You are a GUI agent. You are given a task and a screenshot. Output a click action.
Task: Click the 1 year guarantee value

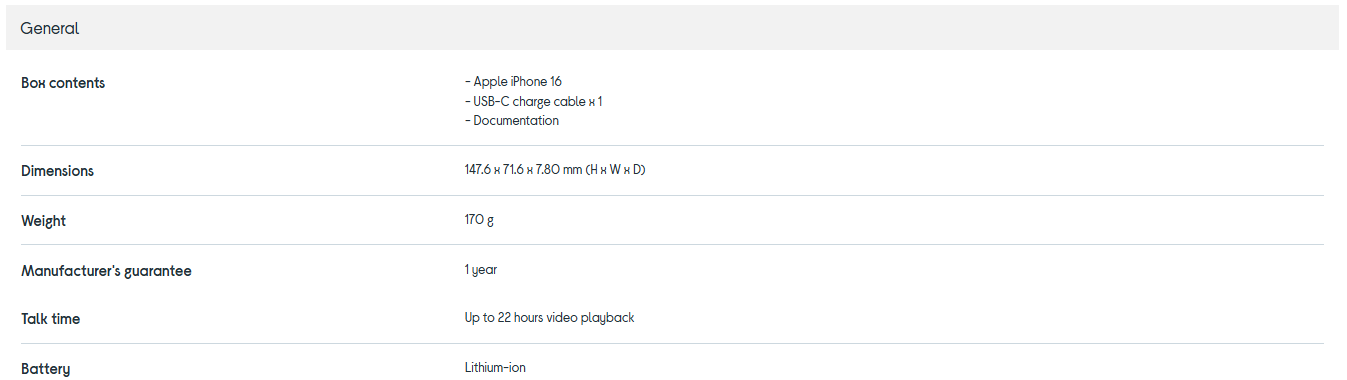pyautogui.click(x=481, y=270)
